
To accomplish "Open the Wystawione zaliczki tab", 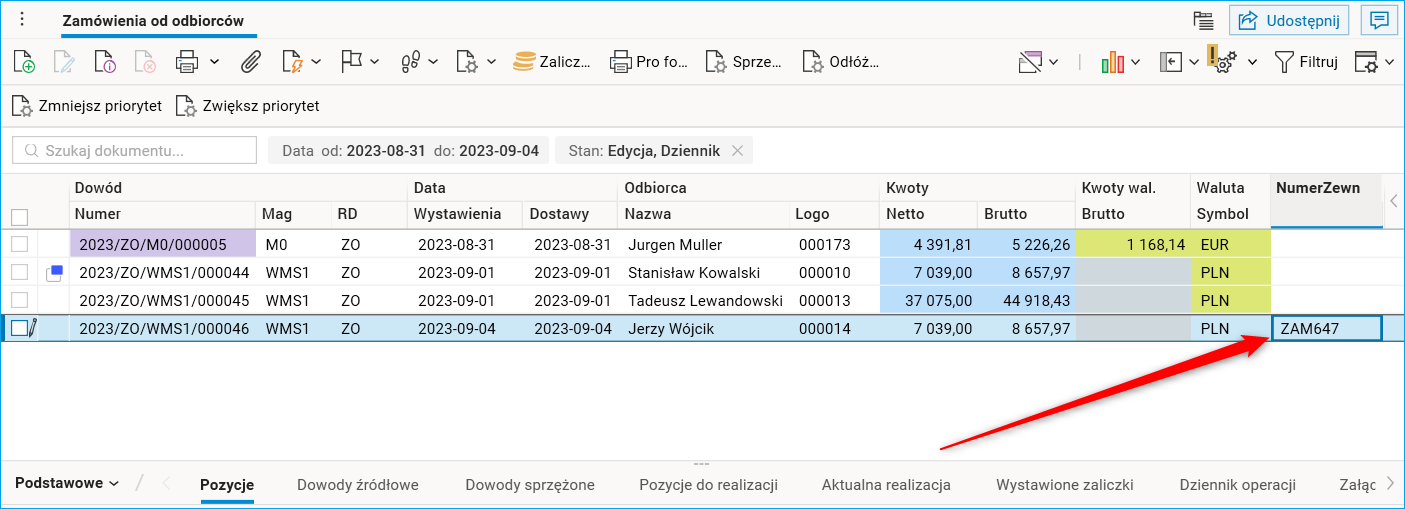I will click(x=1065, y=485).
